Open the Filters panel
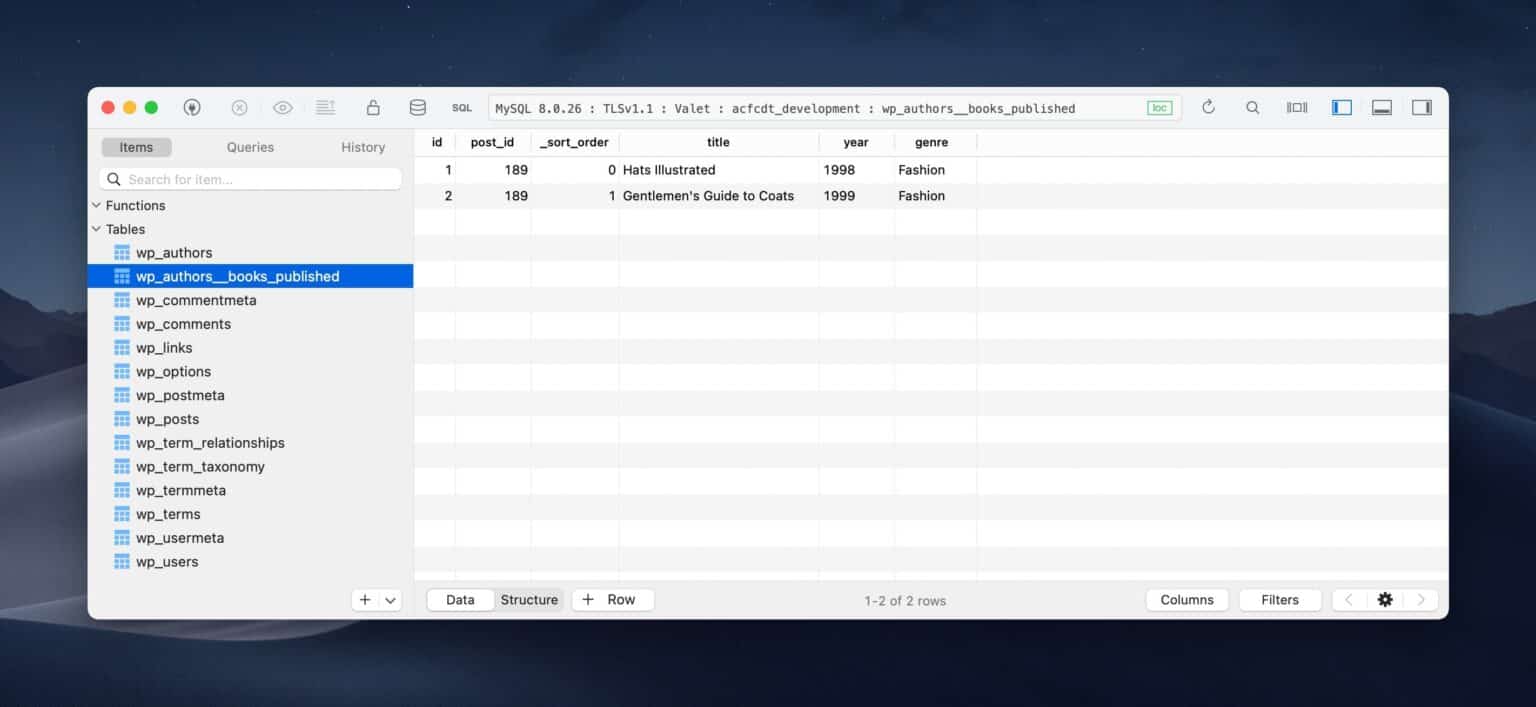Image resolution: width=1536 pixels, height=707 pixels. 1280,599
